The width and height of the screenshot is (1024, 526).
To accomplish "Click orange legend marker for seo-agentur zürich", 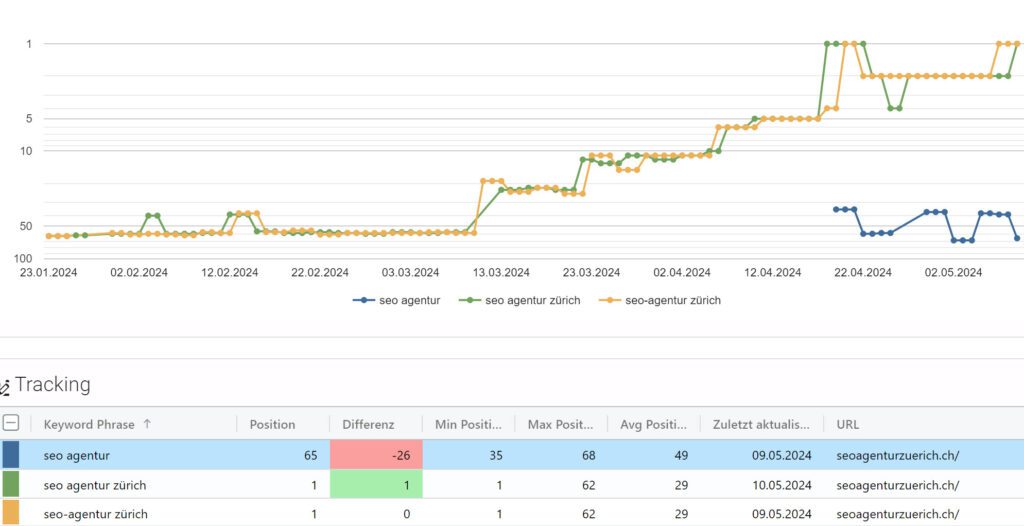I will 610,300.
